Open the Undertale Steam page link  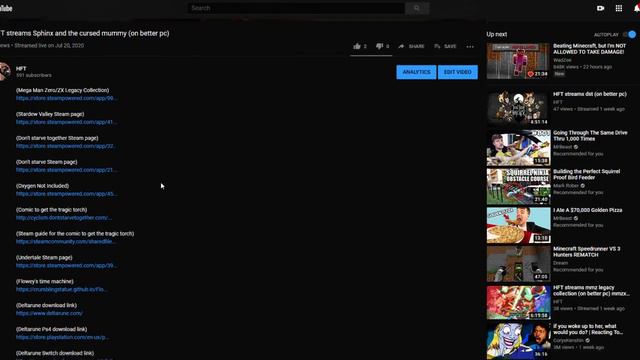(x=66, y=265)
